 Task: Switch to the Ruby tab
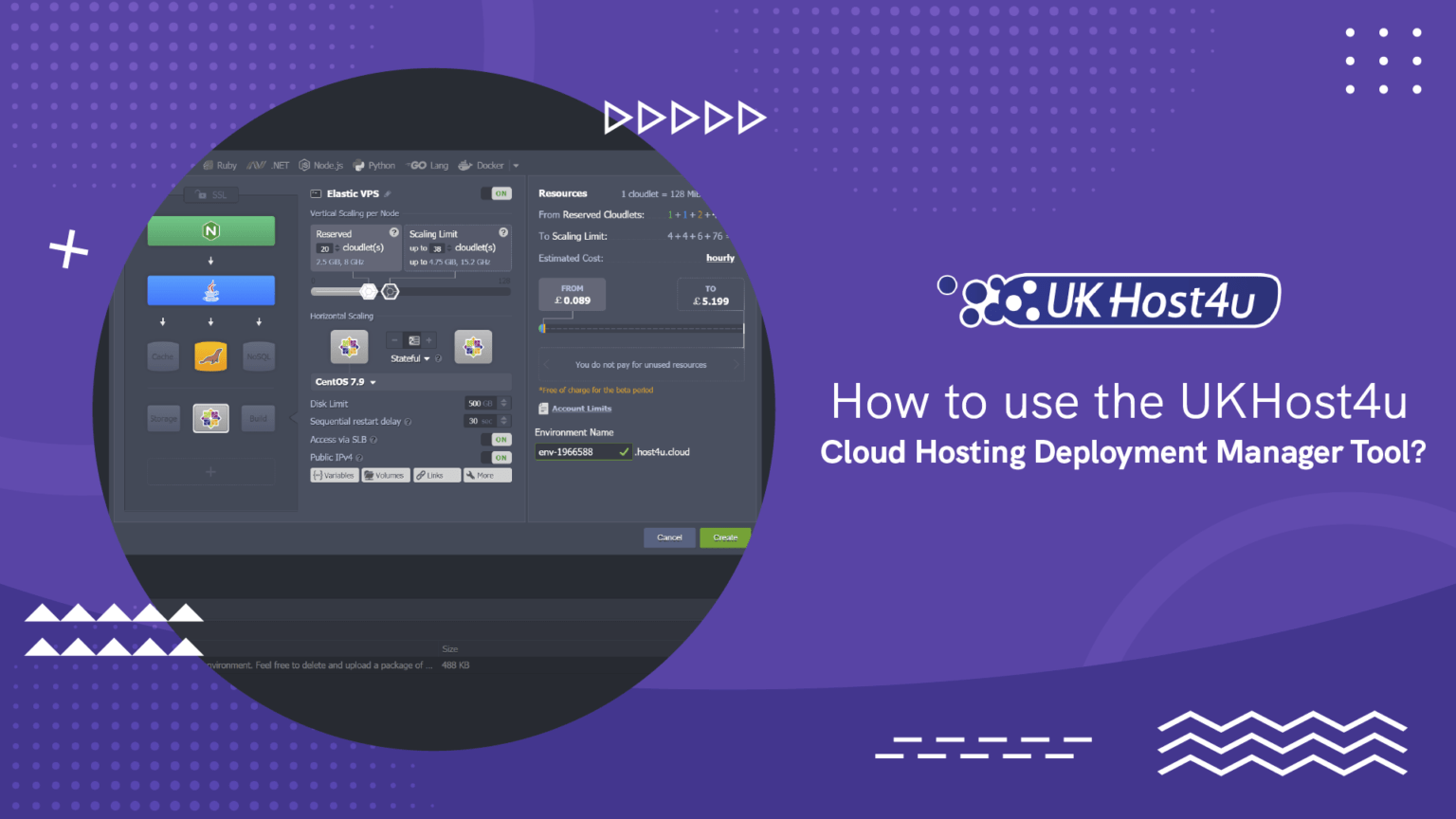point(220,166)
